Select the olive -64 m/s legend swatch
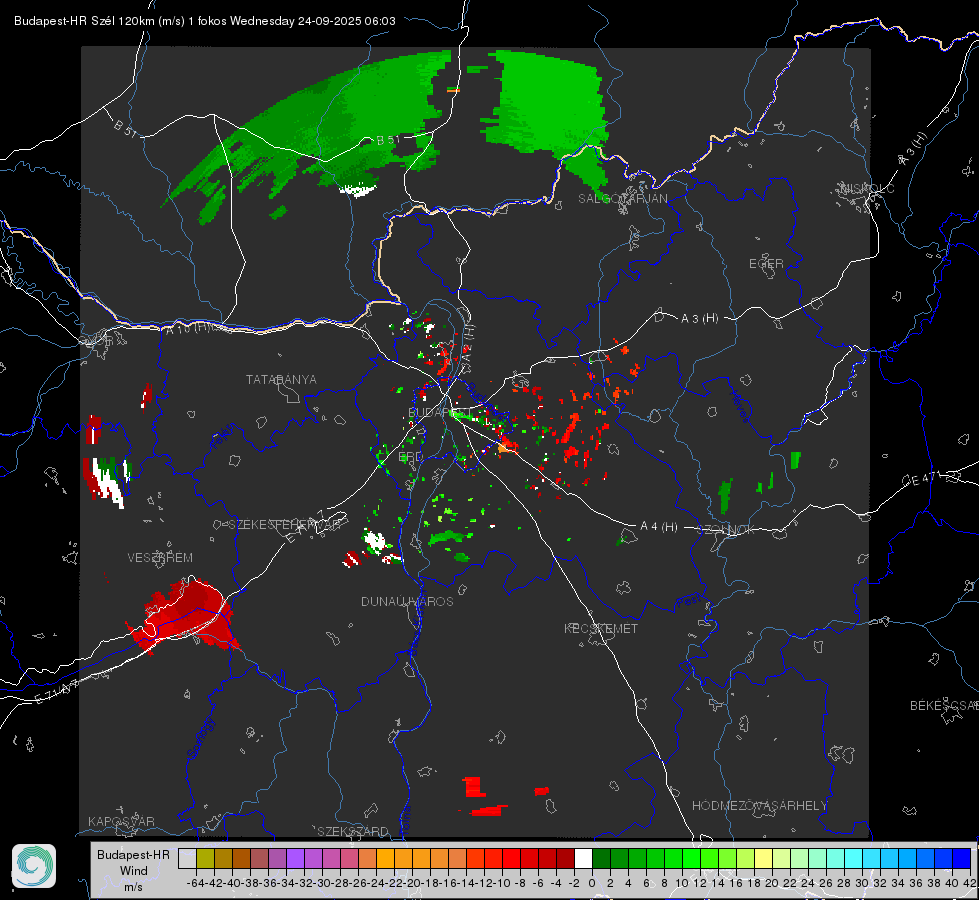This screenshot has height=900, width=979. point(205,859)
